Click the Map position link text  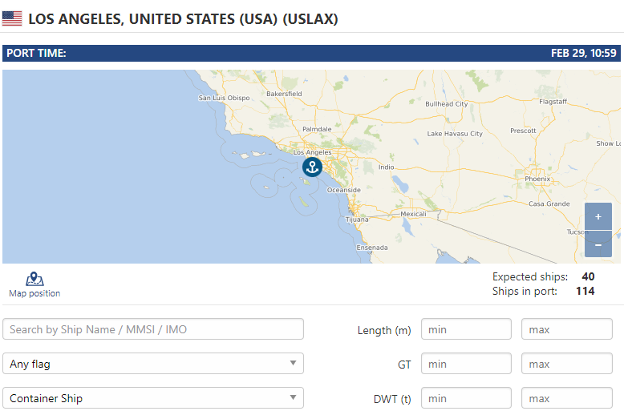pos(35,293)
